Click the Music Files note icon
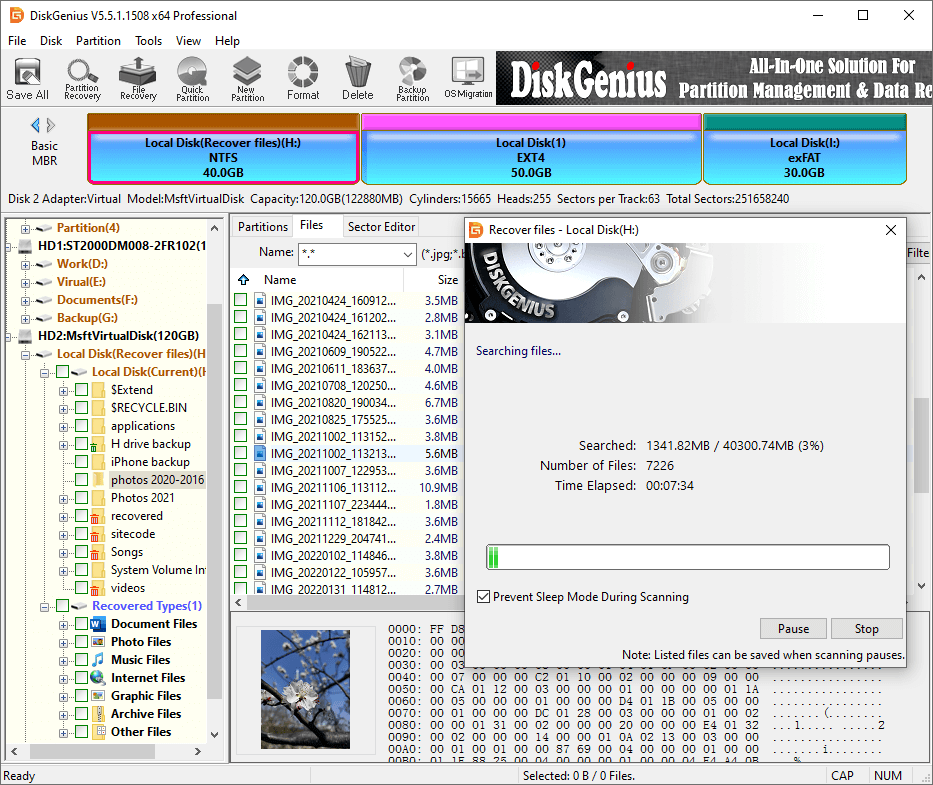Screen dimensions: 933x785 (98, 659)
